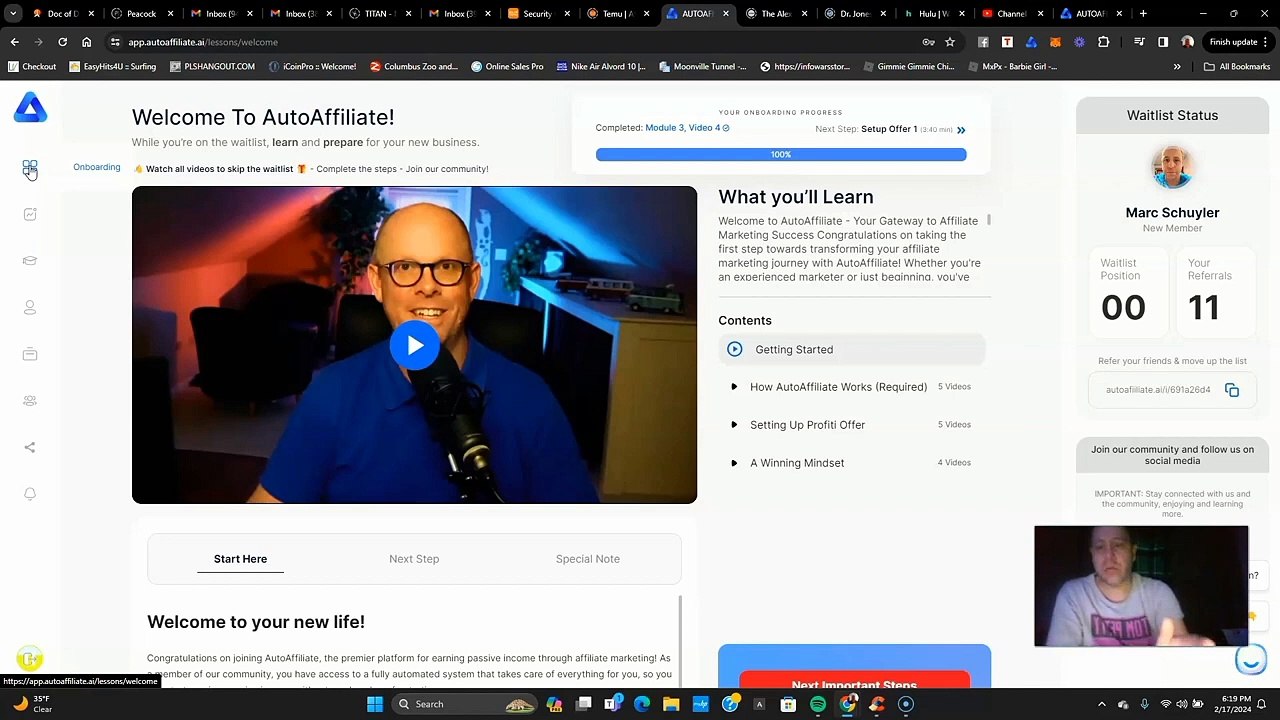
Task: Click the yellow logout icon at sidebar bottom
Action: pos(30,658)
